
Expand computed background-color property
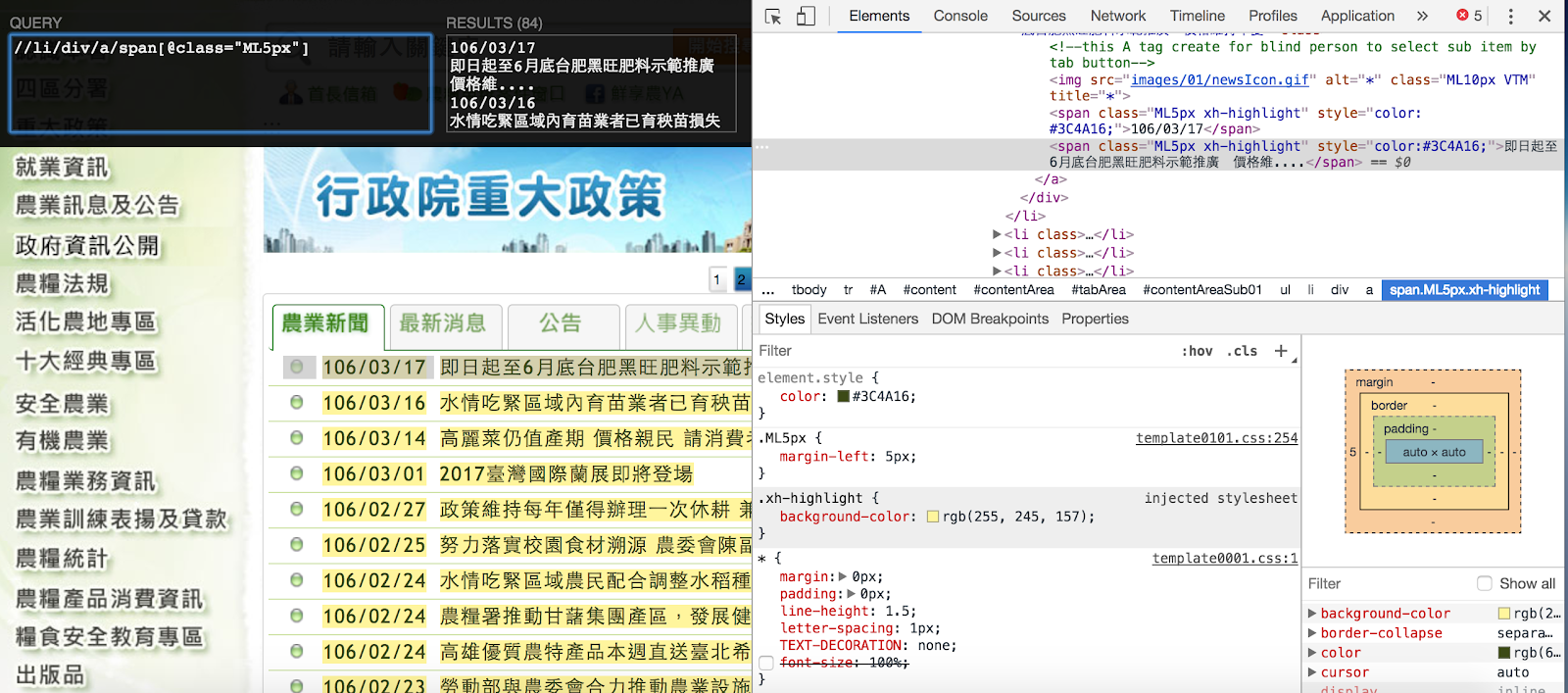coord(1312,614)
